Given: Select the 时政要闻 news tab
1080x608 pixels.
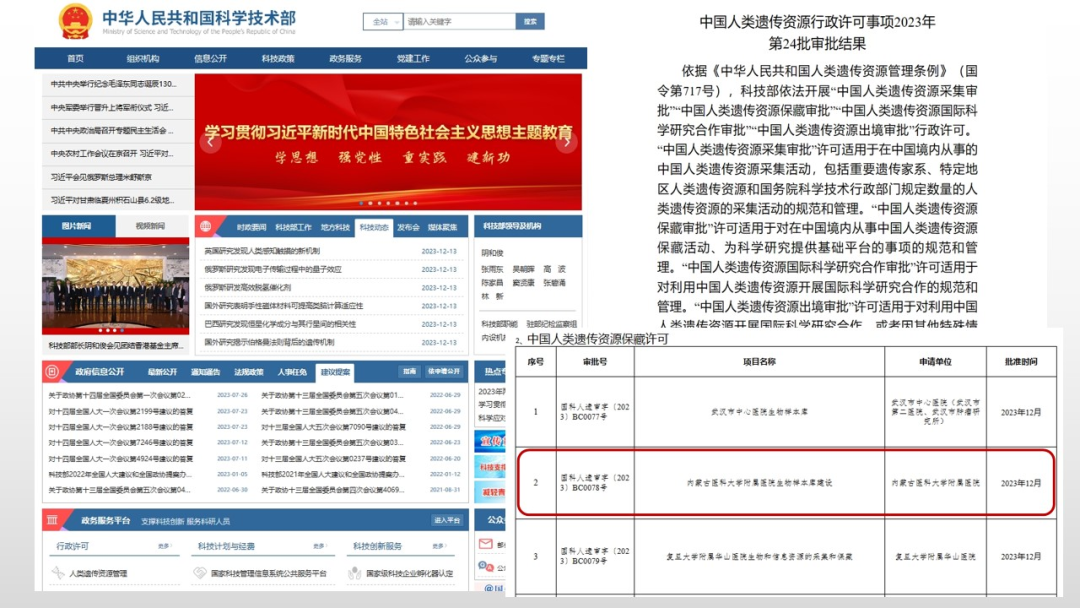Looking at the screenshot, I should coord(251,227).
